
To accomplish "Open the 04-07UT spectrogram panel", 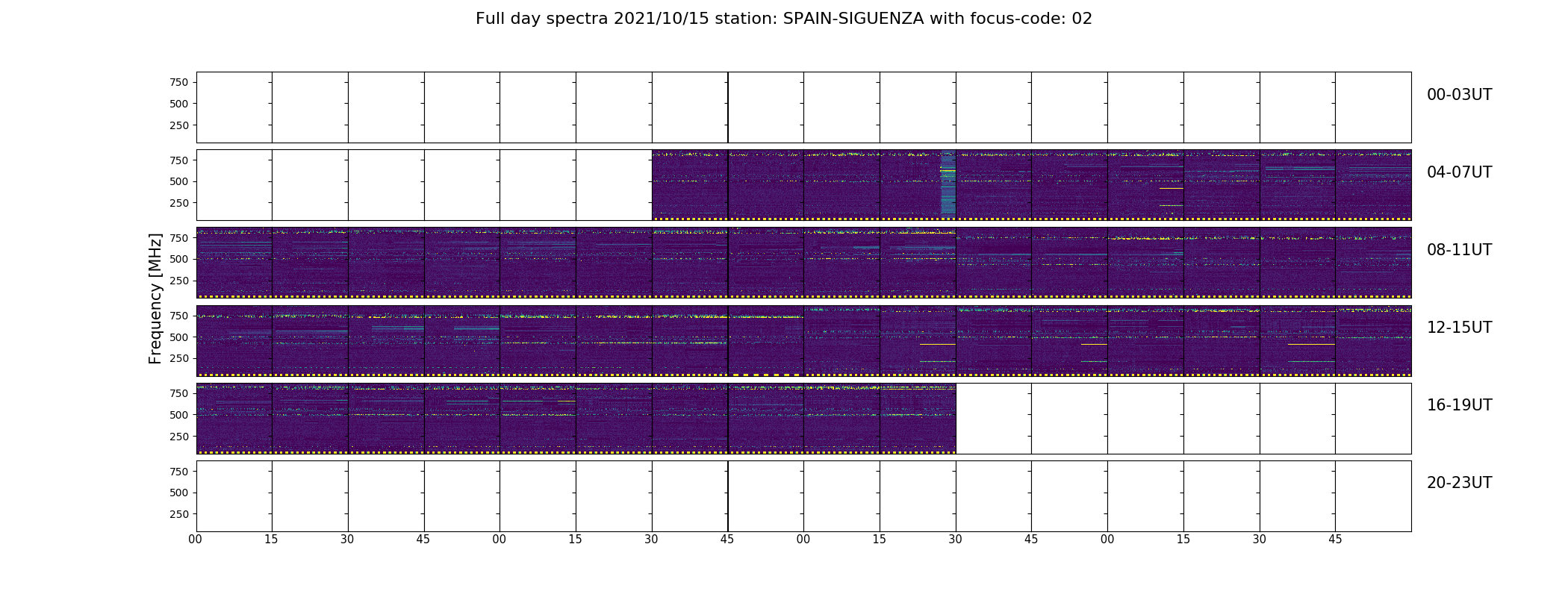I will point(803,185).
